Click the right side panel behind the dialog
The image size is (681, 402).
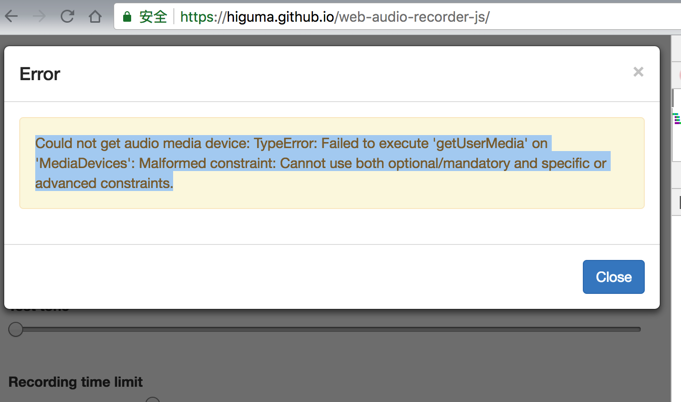tap(674, 250)
